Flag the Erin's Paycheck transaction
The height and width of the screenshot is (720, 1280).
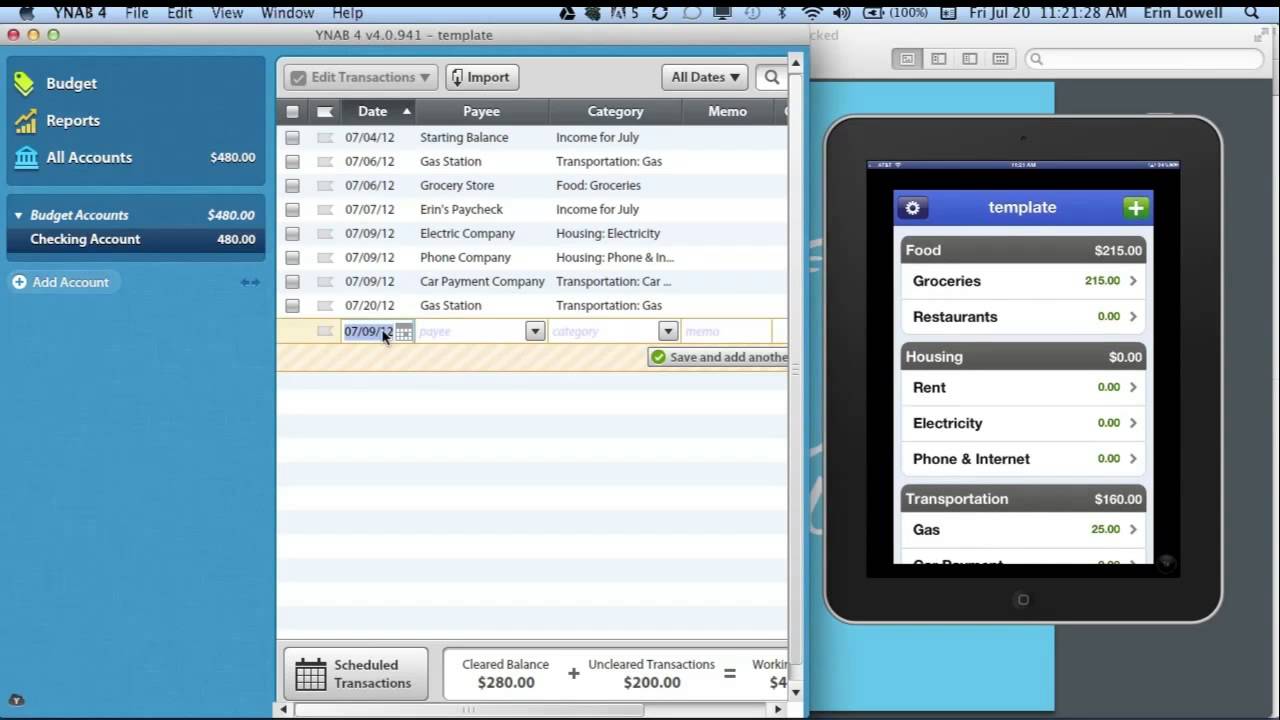[325, 210]
